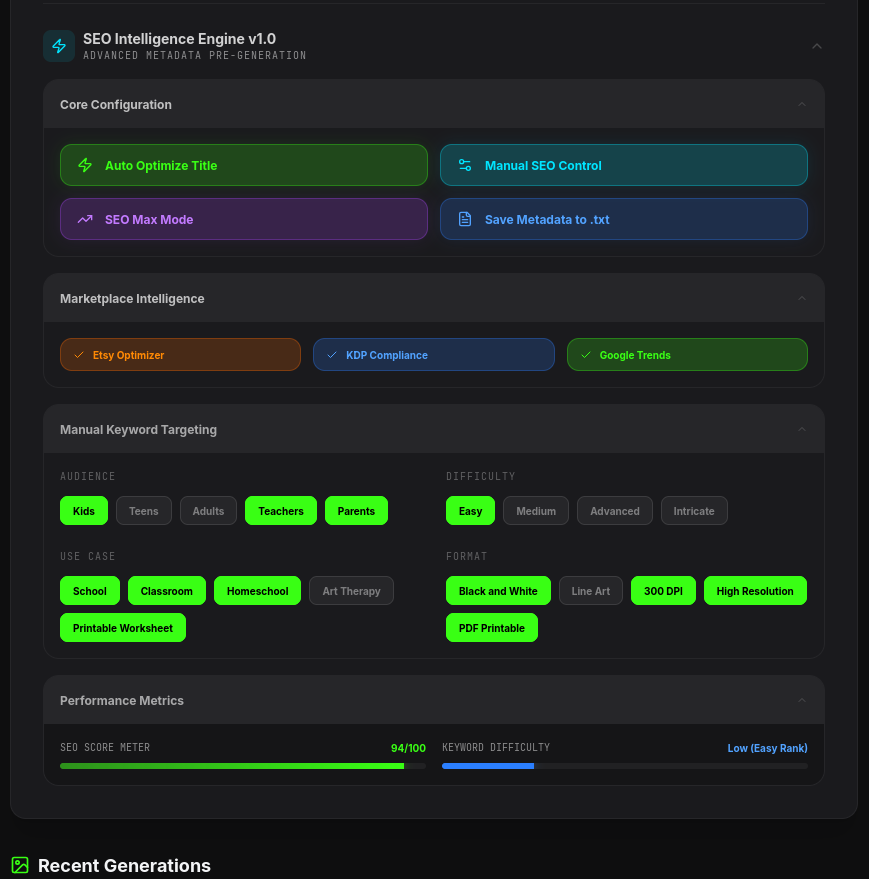This screenshot has height=879, width=869.
Task: Click the Advanced Metadata Pre-Generation subtitle
Action: (x=195, y=55)
